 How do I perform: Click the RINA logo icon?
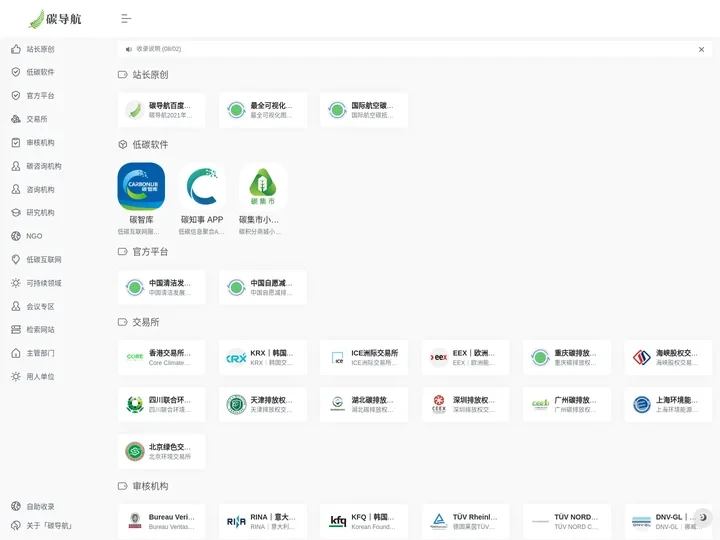236,522
